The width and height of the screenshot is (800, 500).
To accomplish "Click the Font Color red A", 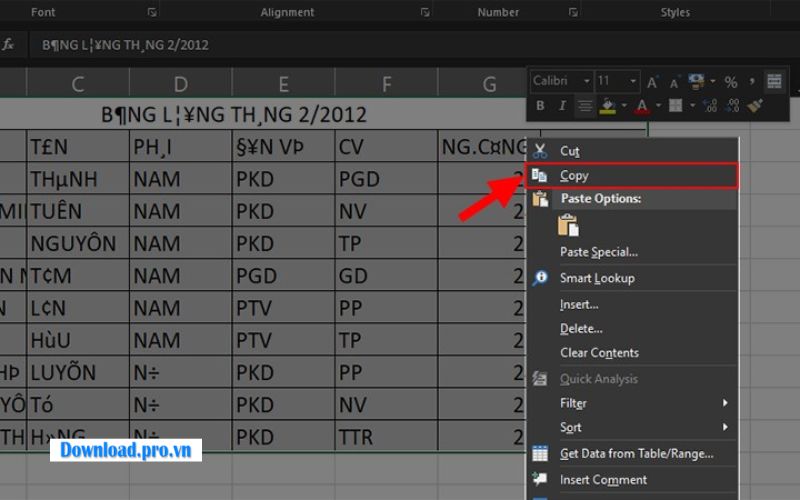I will tap(642, 106).
